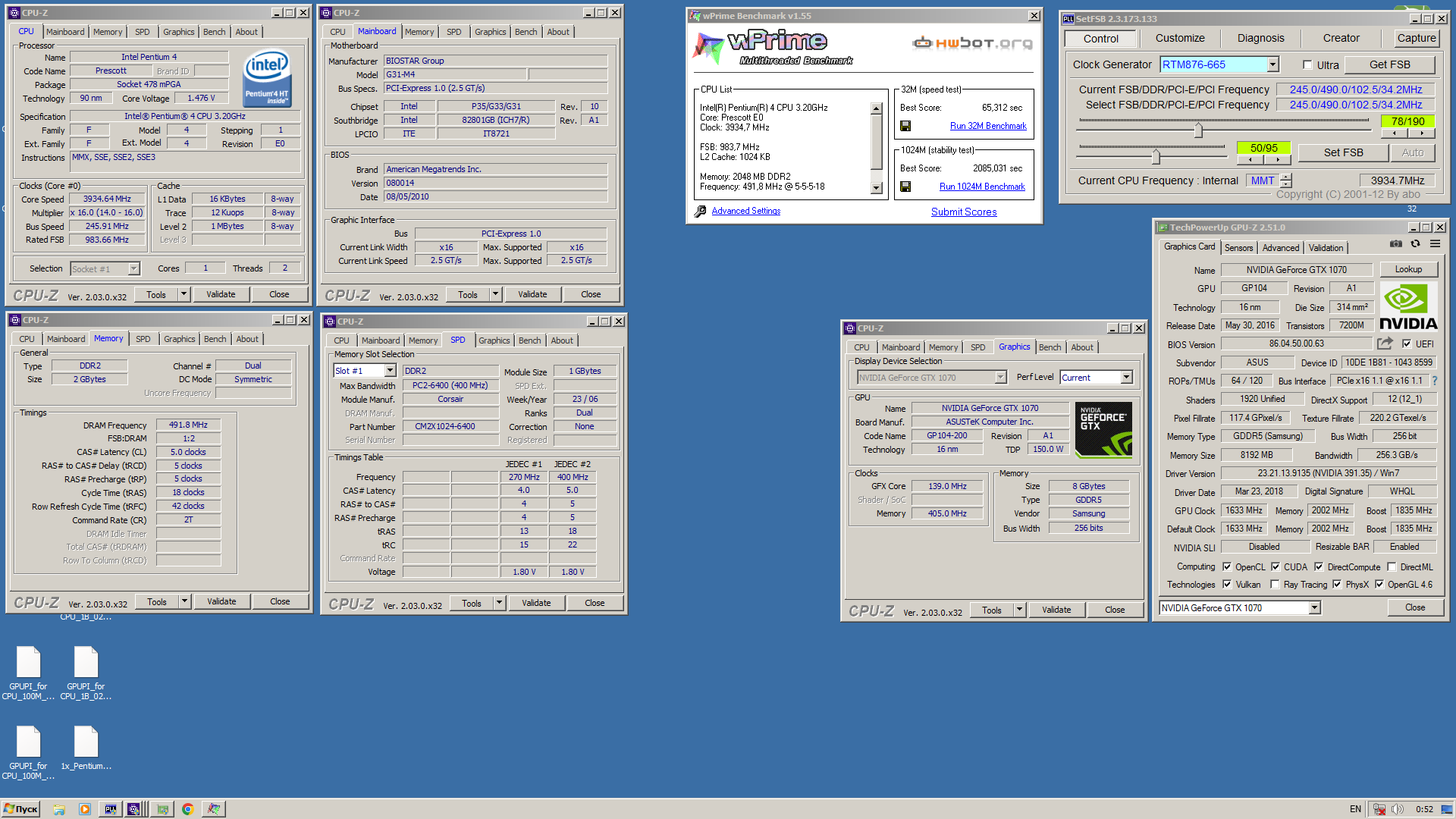Click the EN language indicator in the taskbar

point(1355,809)
